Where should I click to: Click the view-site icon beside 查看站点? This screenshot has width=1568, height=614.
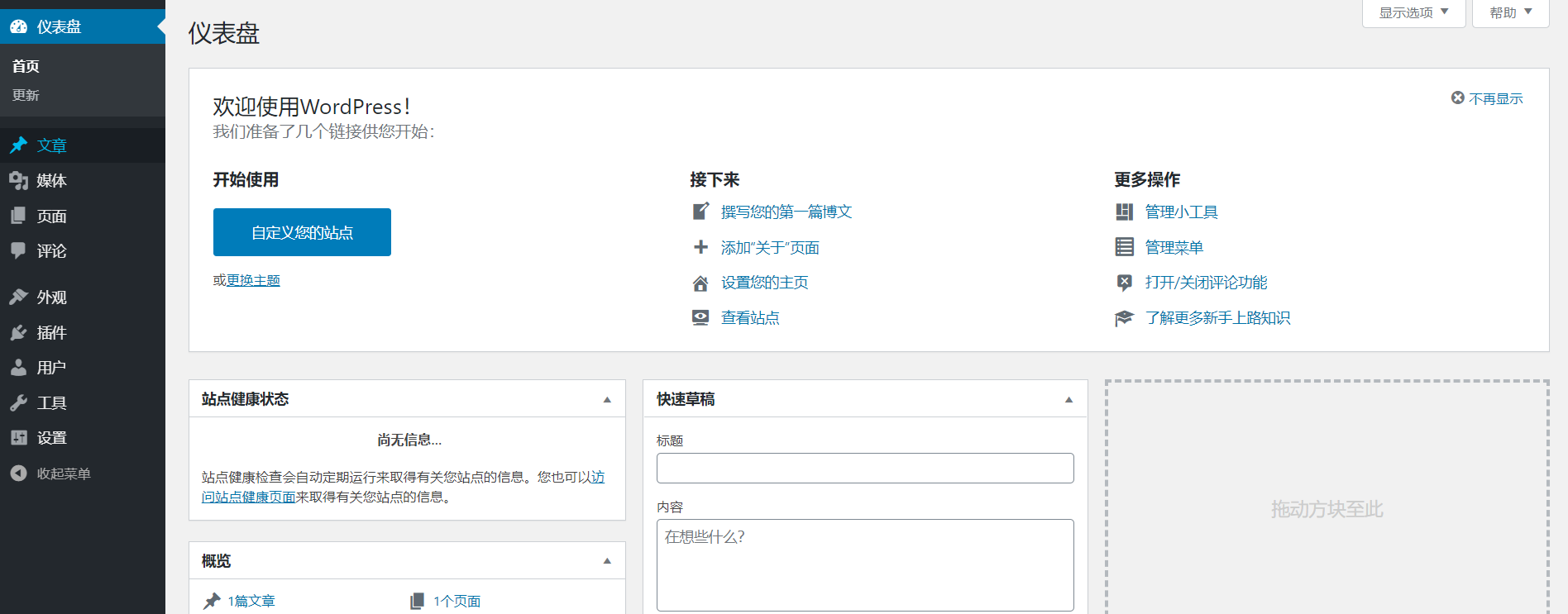coord(700,317)
